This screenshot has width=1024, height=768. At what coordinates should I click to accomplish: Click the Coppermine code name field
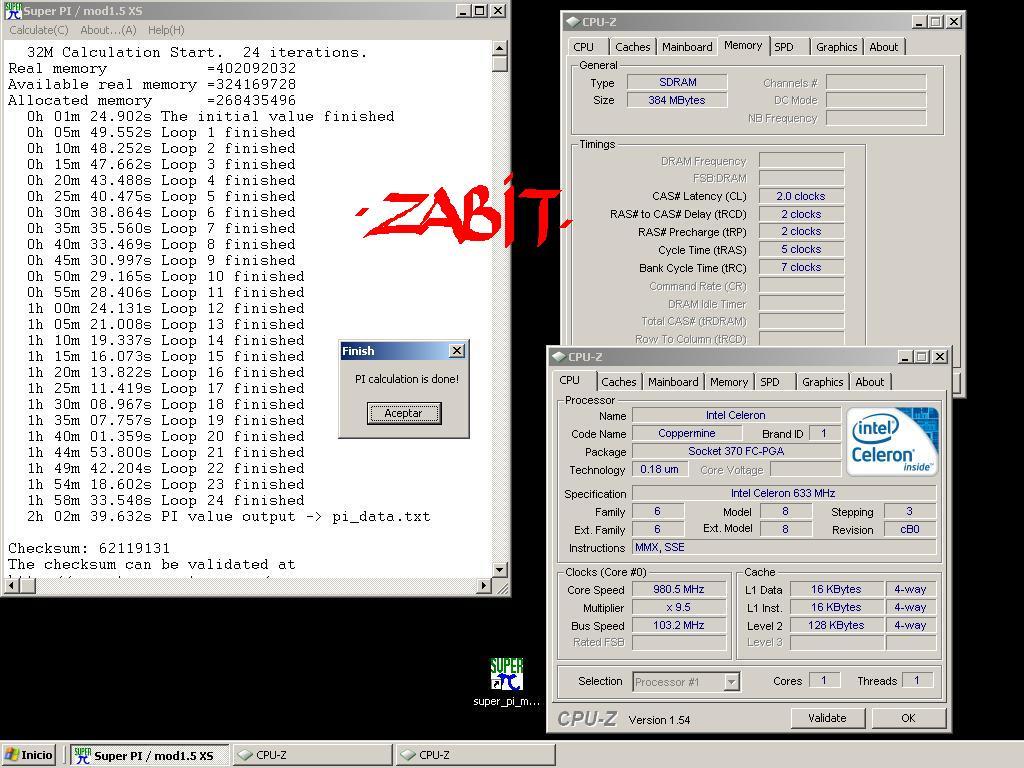(687, 433)
